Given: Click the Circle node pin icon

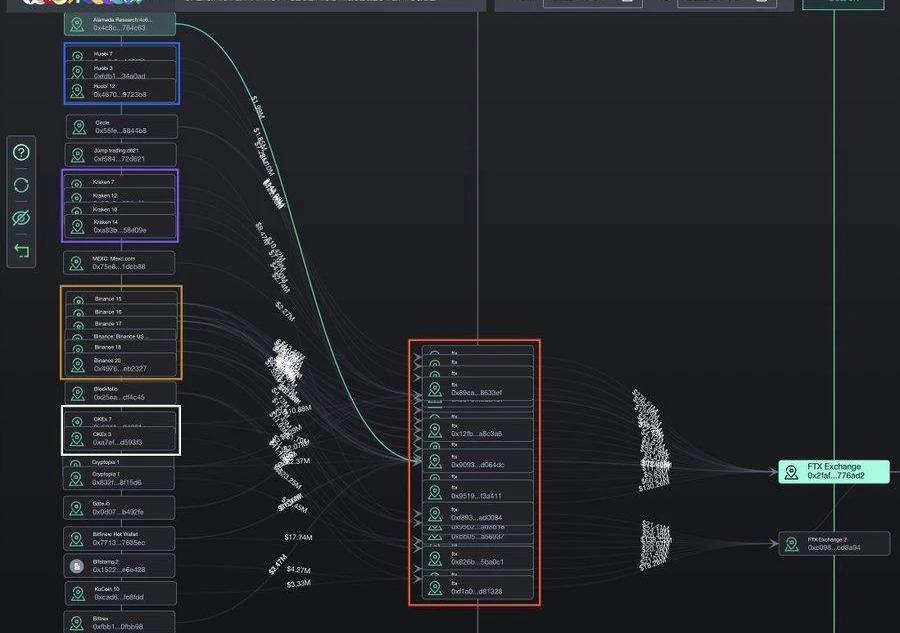Looking at the screenshot, I should (x=80, y=127).
